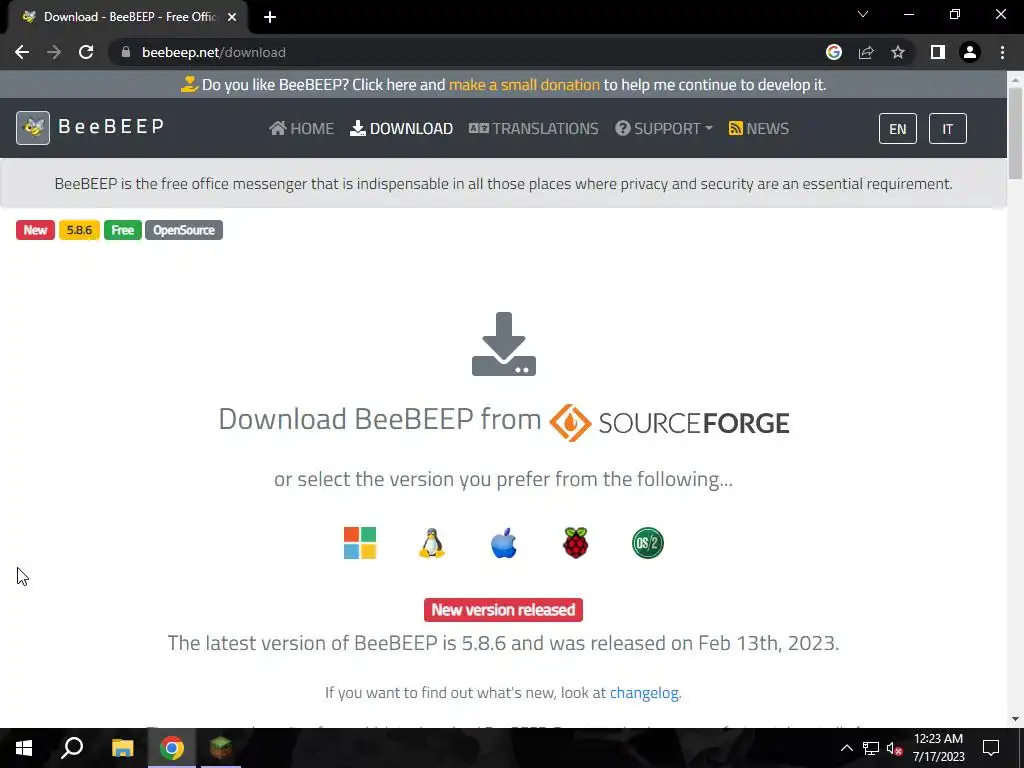
Task: Click the address bar URL
Action: click(214, 52)
